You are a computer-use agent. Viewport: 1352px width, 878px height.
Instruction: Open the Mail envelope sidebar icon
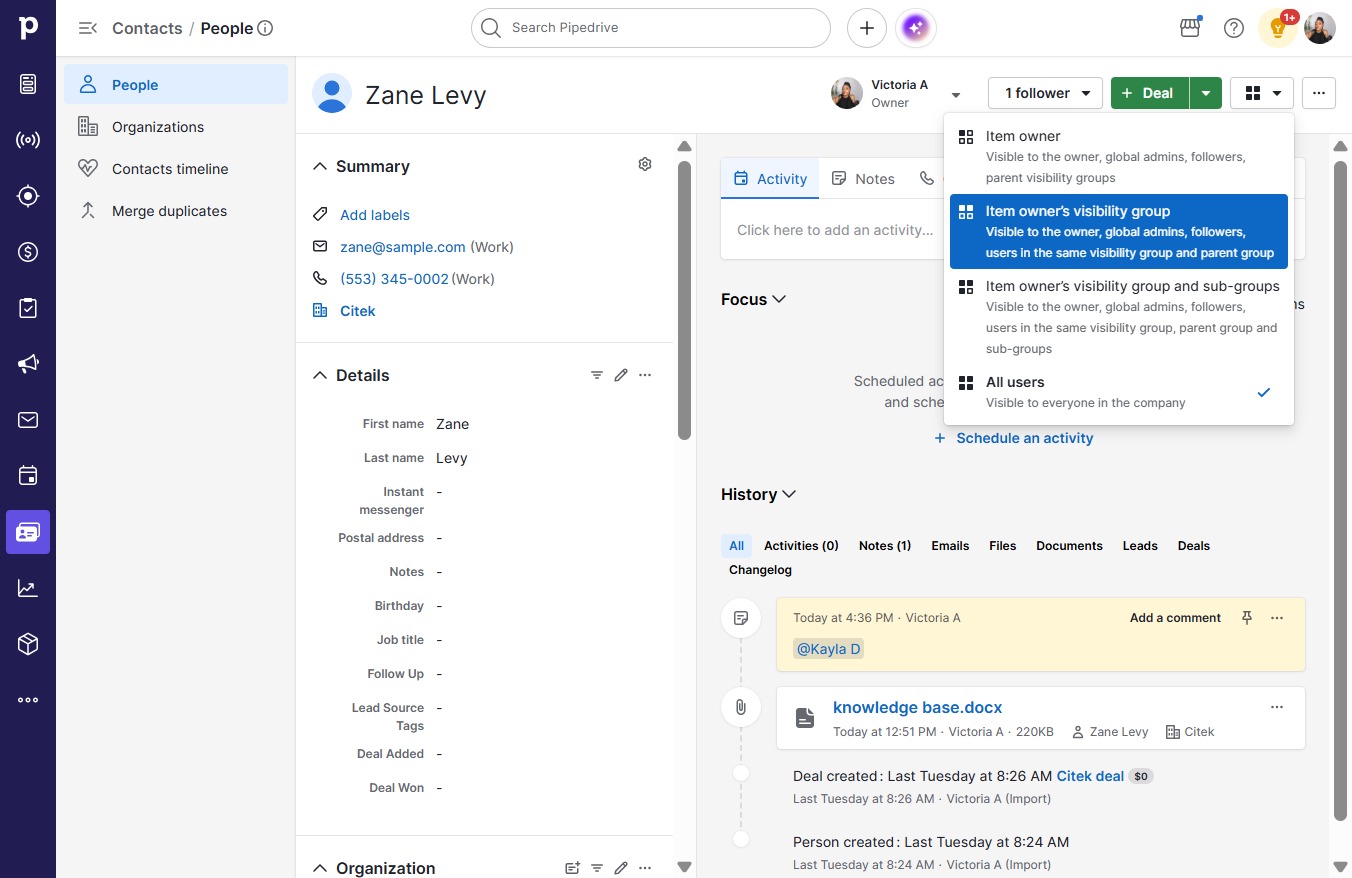tap(28, 420)
